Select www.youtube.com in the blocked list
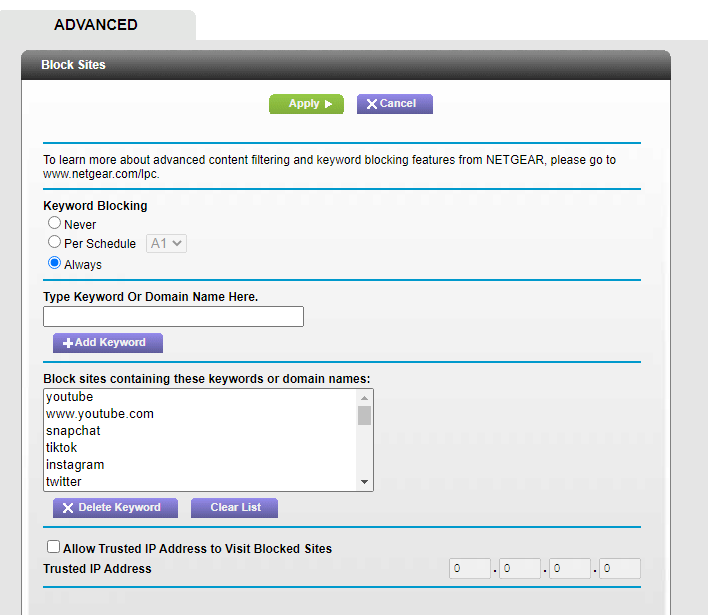 [x=100, y=414]
